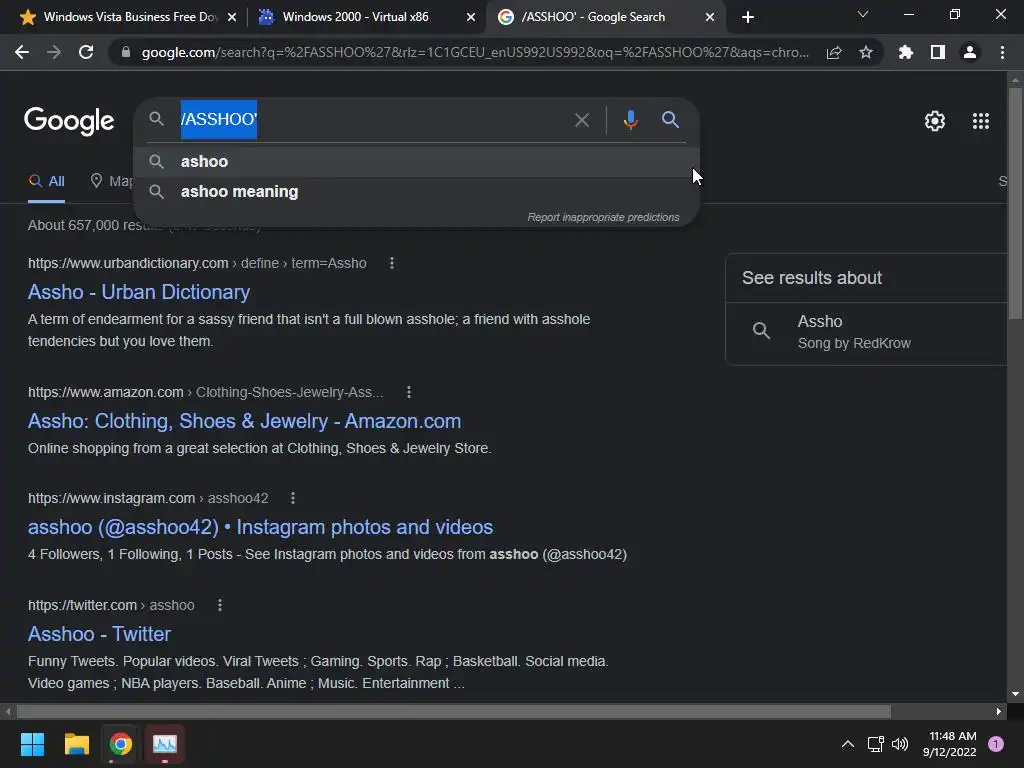Click Report inappropriate predictions
Screen dimensions: 1024x768
click(x=603, y=217)
